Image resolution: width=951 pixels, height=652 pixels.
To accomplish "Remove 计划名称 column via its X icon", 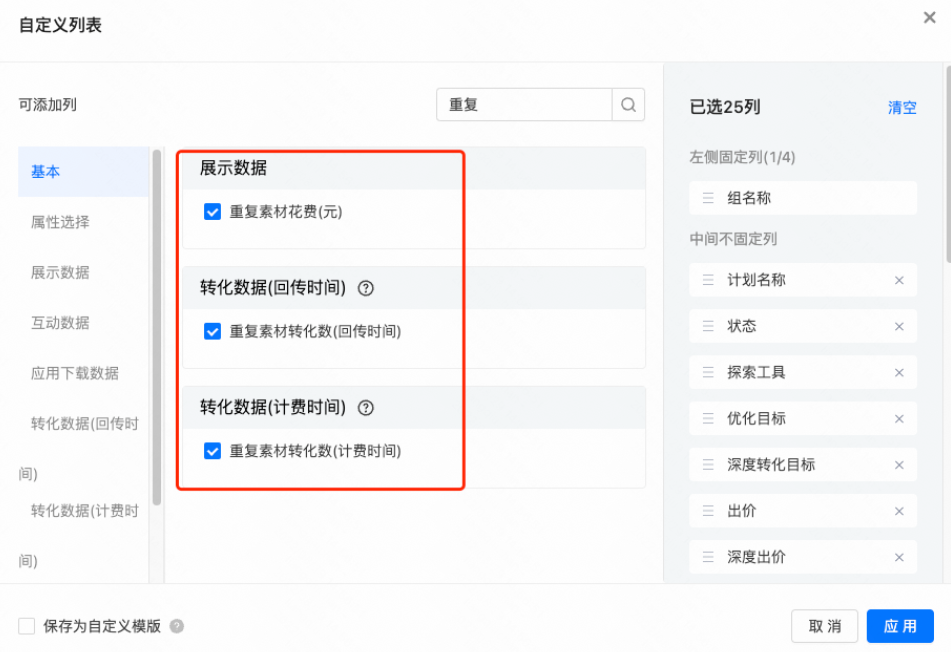I will (899, 279).
